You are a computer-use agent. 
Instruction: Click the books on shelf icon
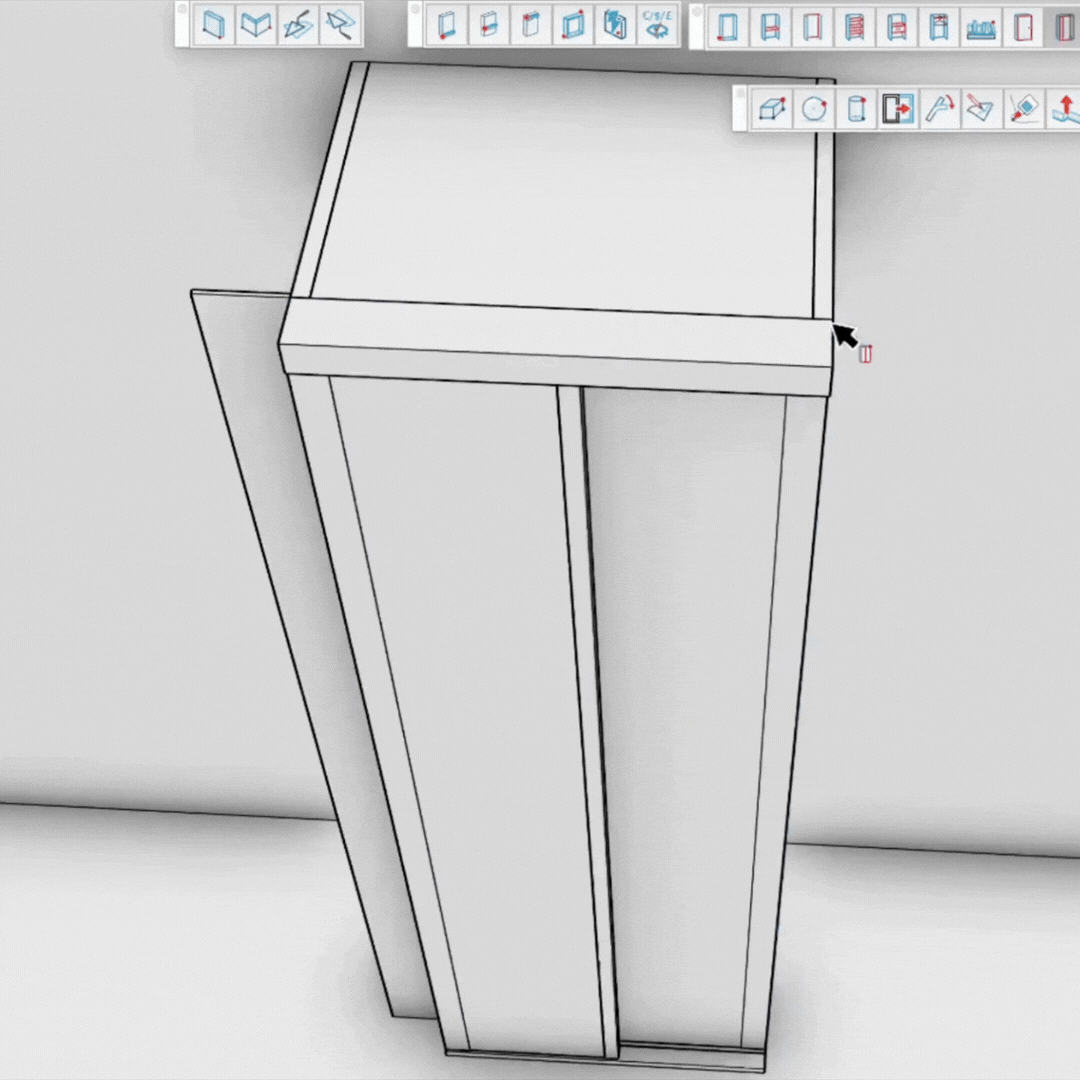(x=981, y=27)
